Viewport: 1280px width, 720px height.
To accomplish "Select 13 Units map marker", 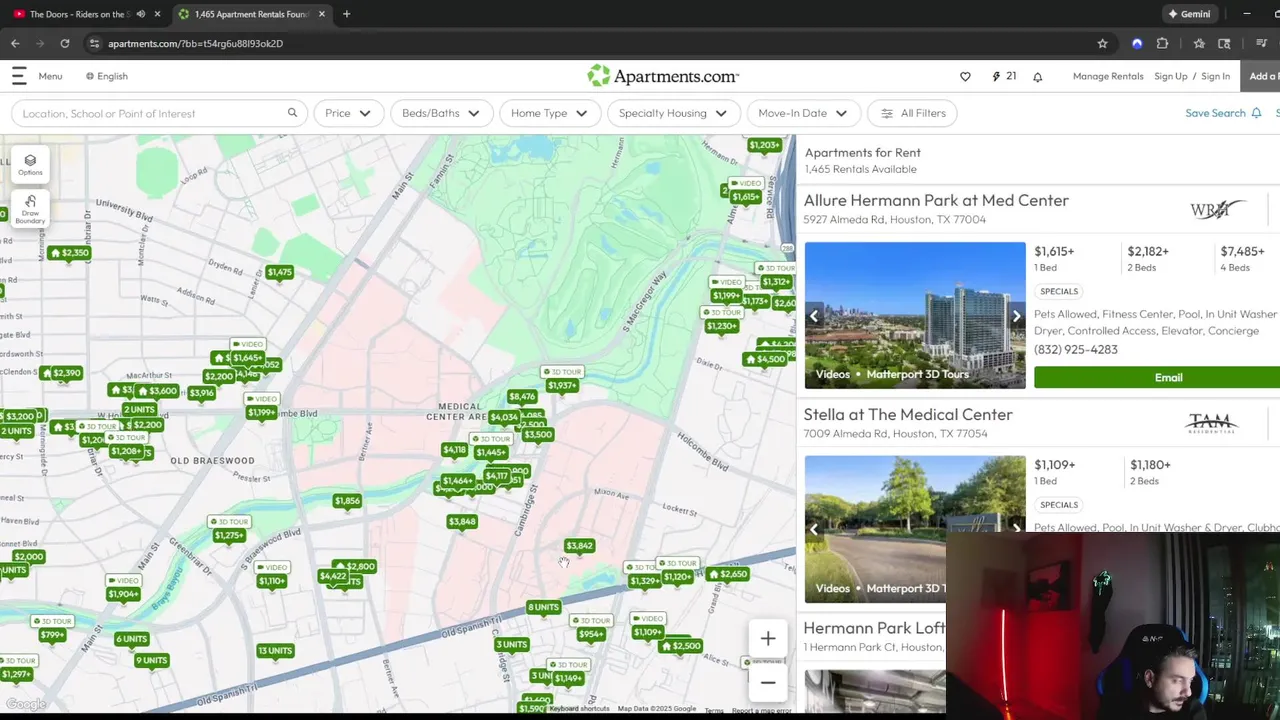I will click(275, 651).
